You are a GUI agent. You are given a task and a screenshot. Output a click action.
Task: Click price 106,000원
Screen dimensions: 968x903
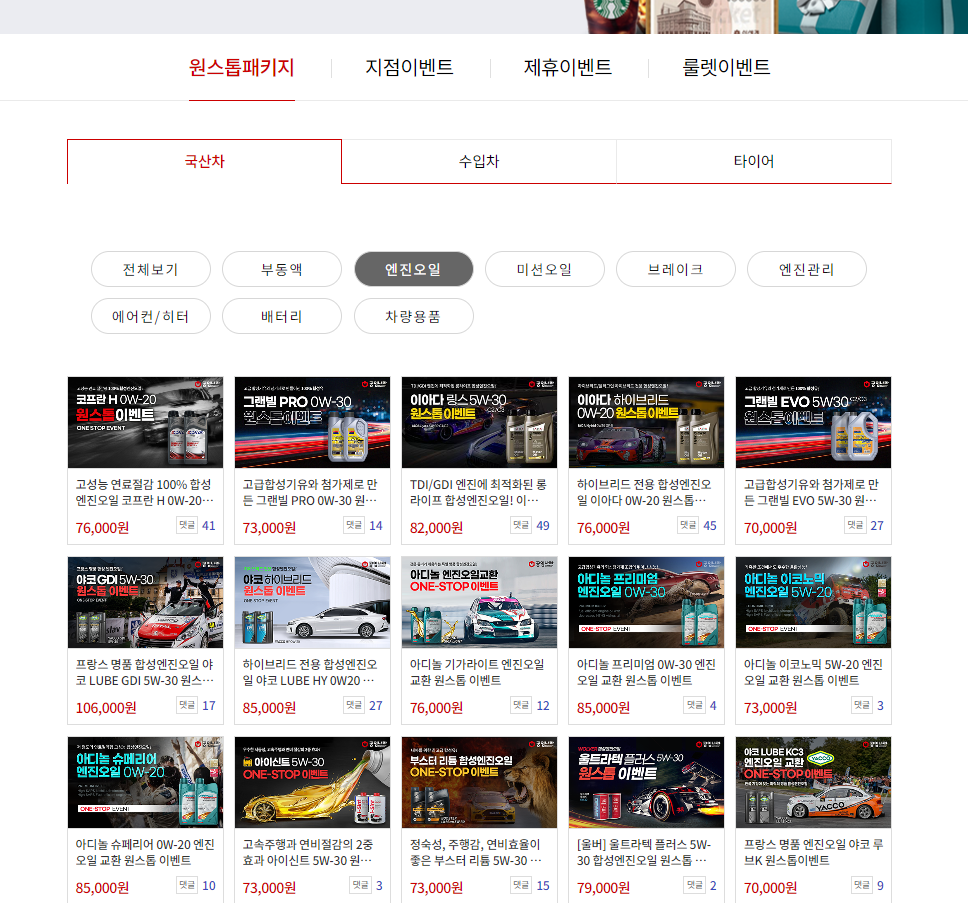(x=106, y=708)
